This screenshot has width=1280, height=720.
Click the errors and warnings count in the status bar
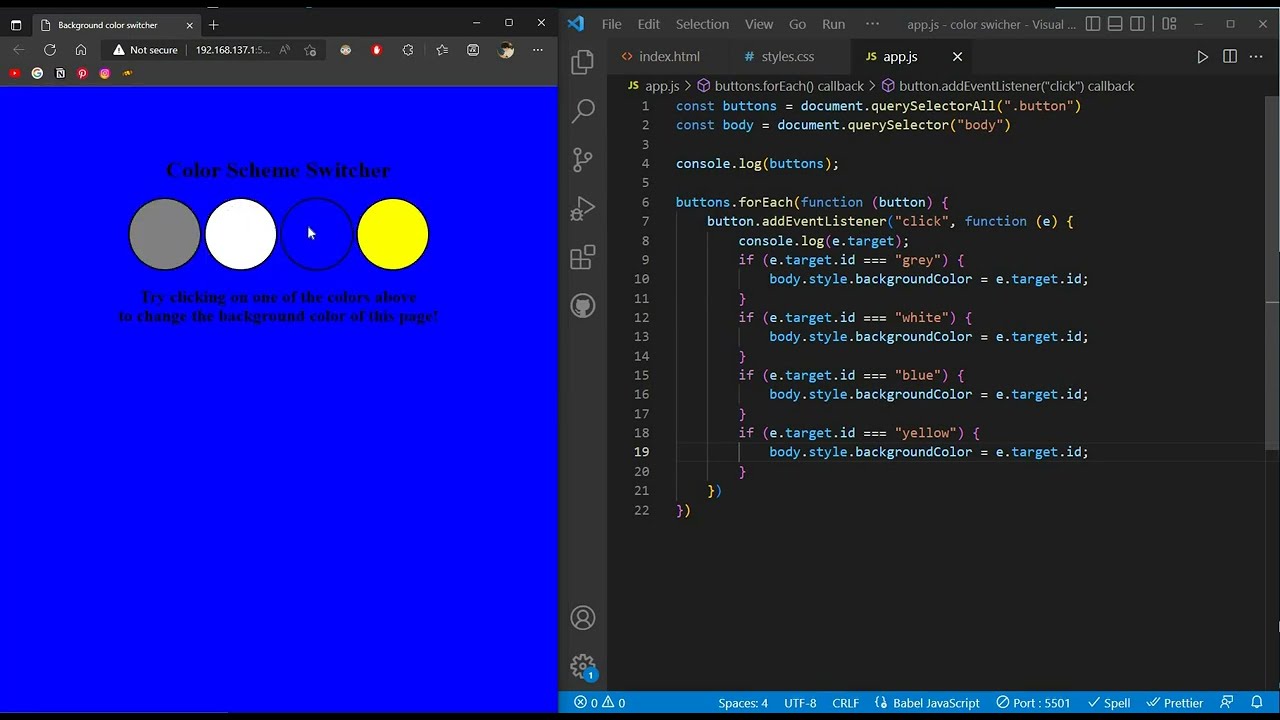click(599, 703)
